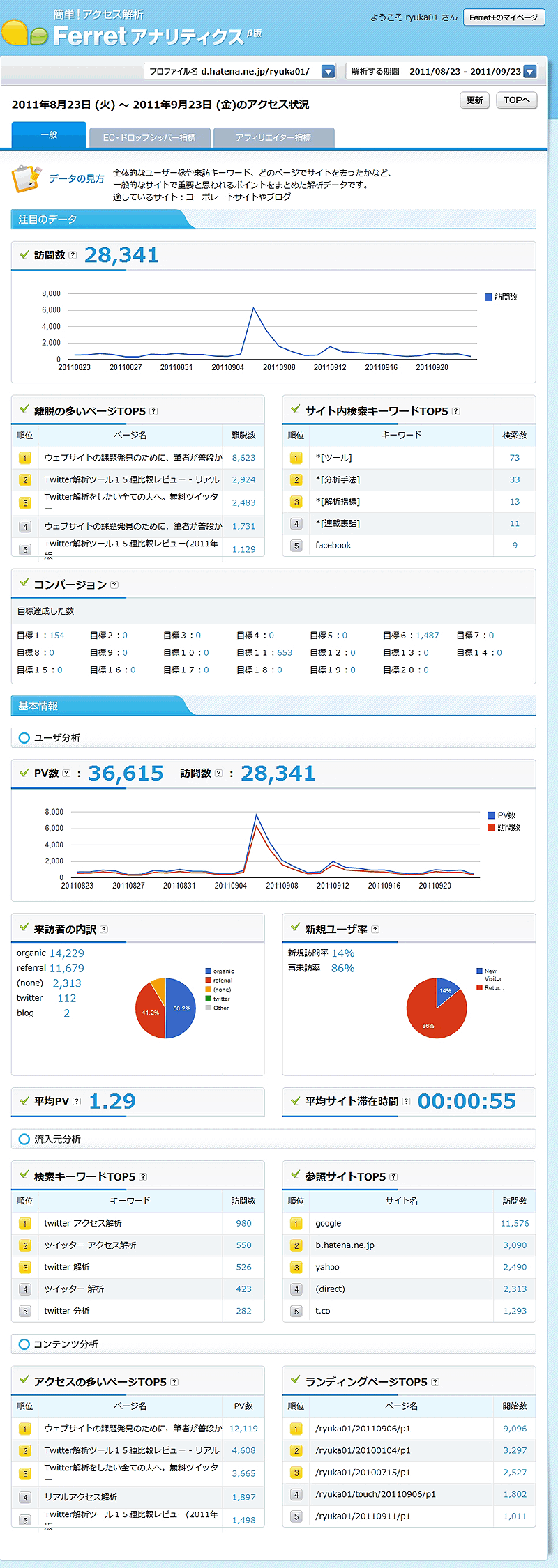Viewport: 558px width, 1568px height.
Task: Open the 解析する期間 date range dropdown
Action: point(529,71)
